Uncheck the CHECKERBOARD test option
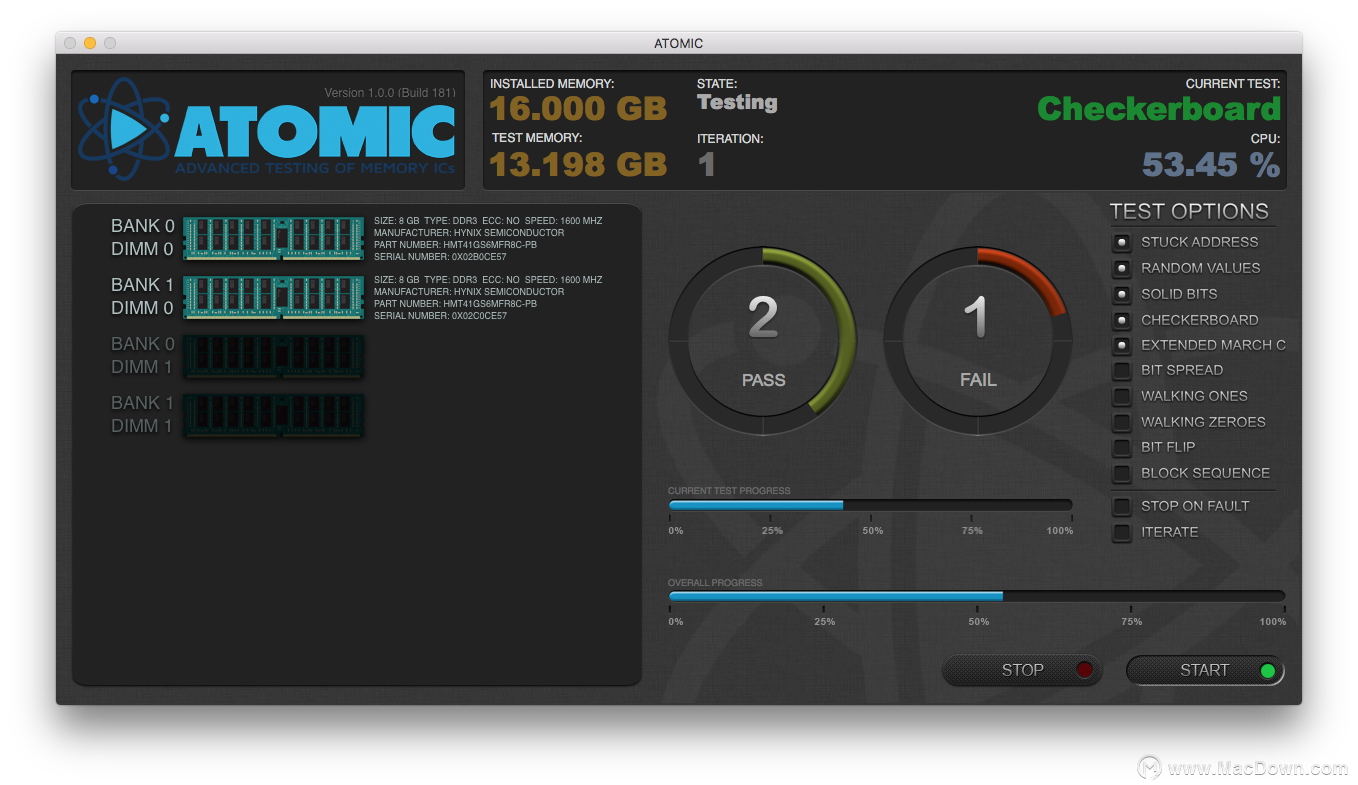The width and height of the screenshot is (1358, 785). pos(1122,320)
